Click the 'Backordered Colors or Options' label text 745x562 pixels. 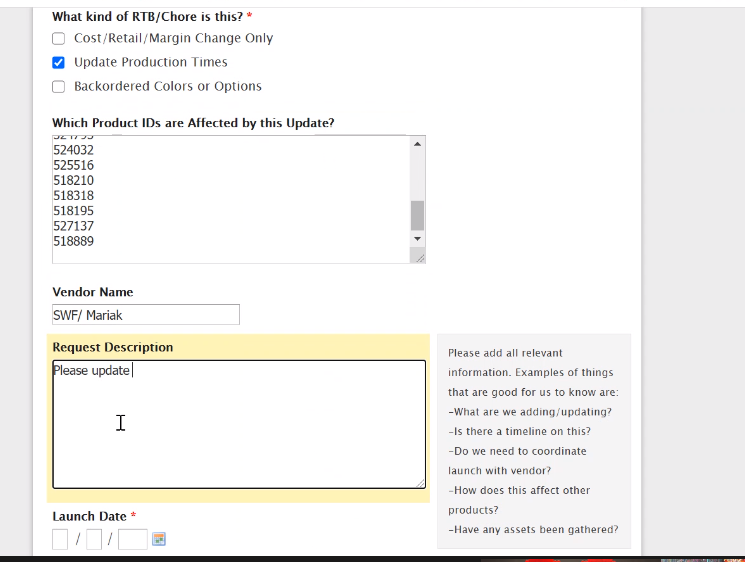(x=168, y=86)
